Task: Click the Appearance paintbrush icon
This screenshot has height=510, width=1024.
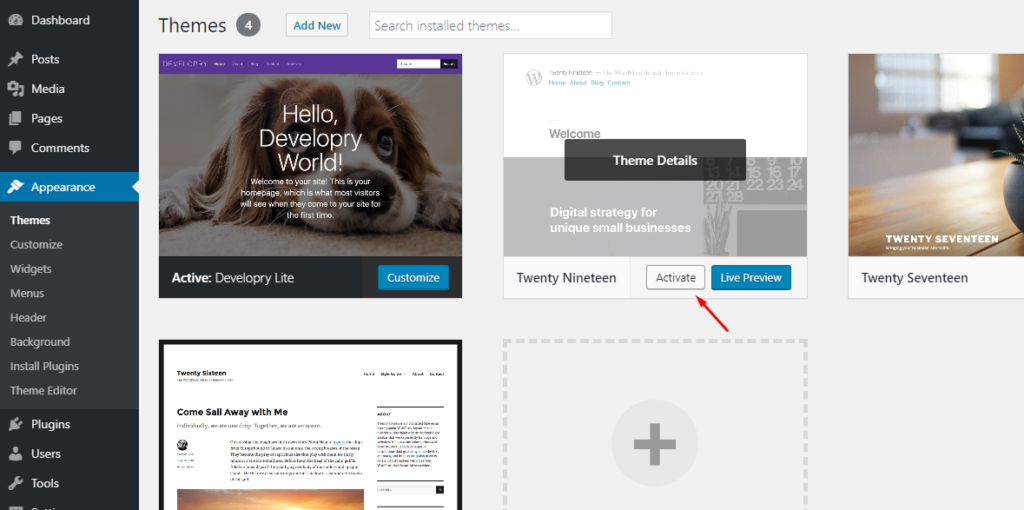Action: click(16, 187)
